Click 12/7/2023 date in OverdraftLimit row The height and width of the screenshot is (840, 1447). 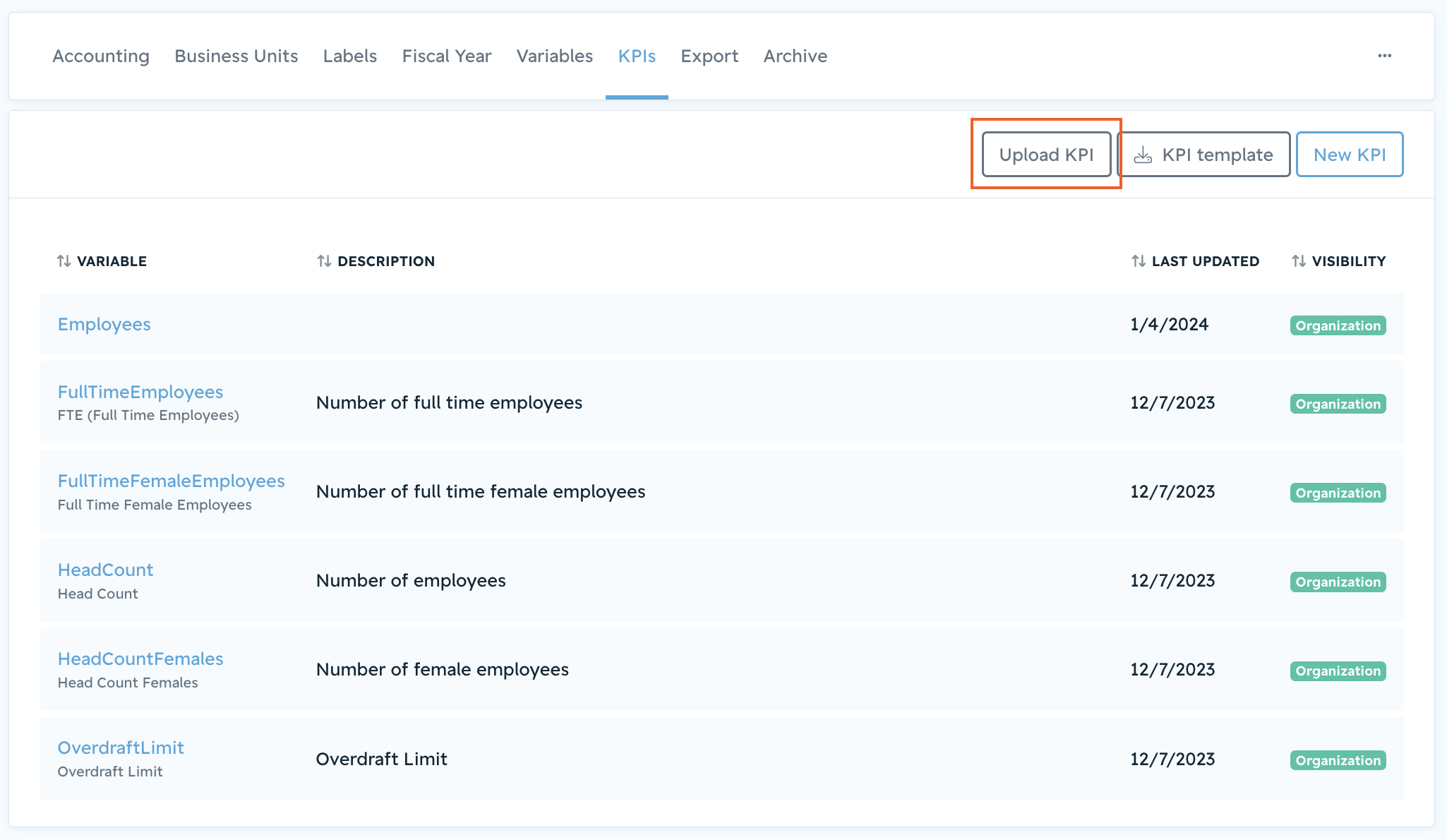pos(1172,760)
